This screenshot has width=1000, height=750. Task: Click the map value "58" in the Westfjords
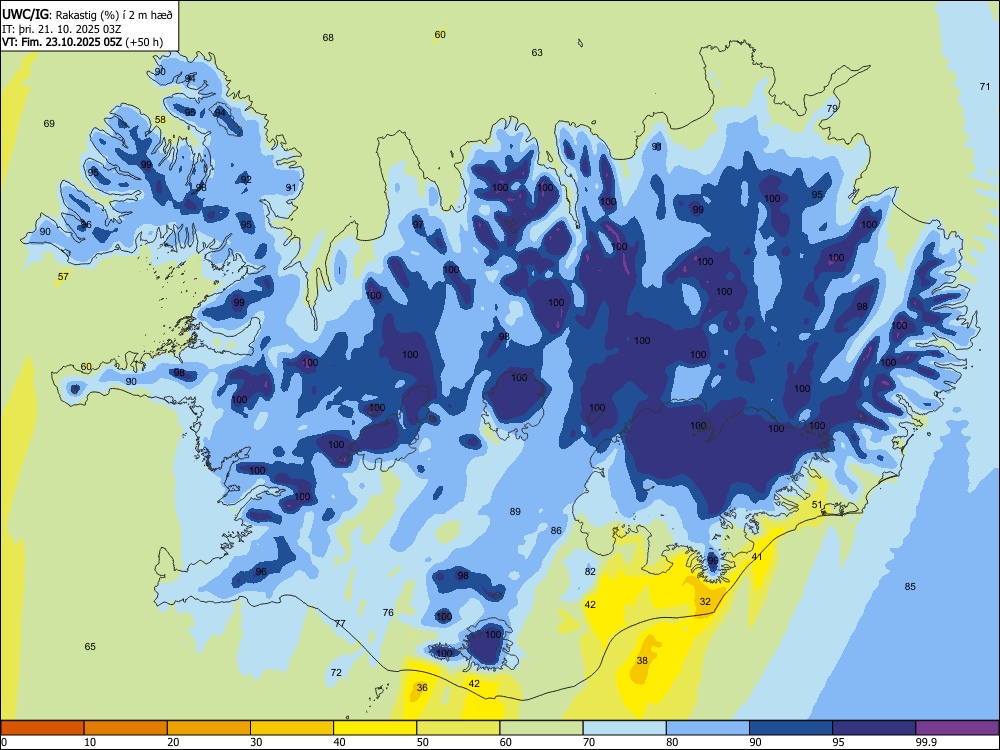pos(160,119)
